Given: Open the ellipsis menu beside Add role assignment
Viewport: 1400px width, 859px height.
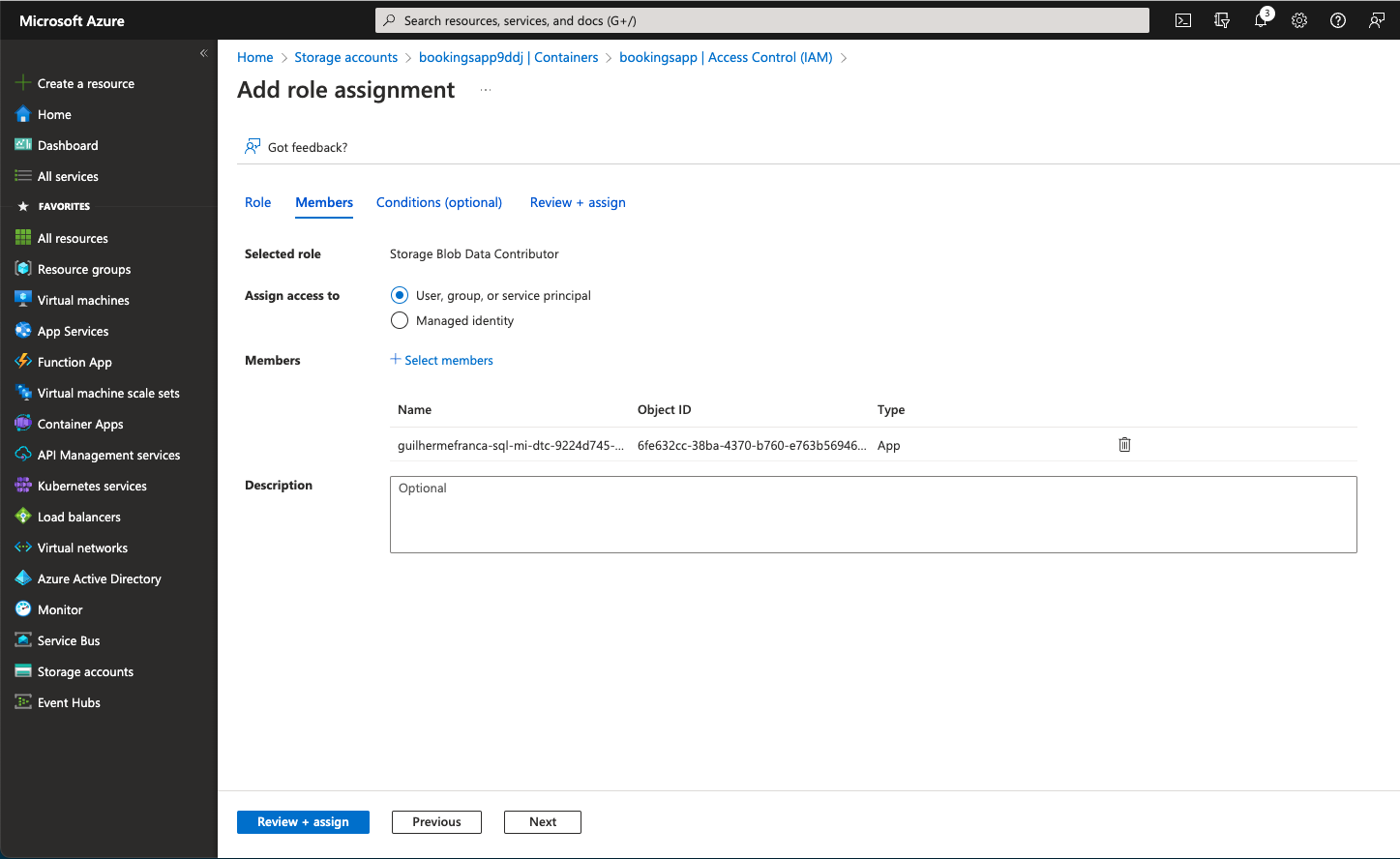Looking at the screenshot, I should pos(486,90).
